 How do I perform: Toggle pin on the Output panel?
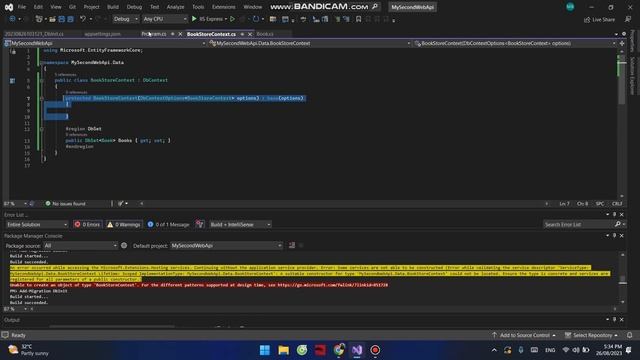[614, 319]
